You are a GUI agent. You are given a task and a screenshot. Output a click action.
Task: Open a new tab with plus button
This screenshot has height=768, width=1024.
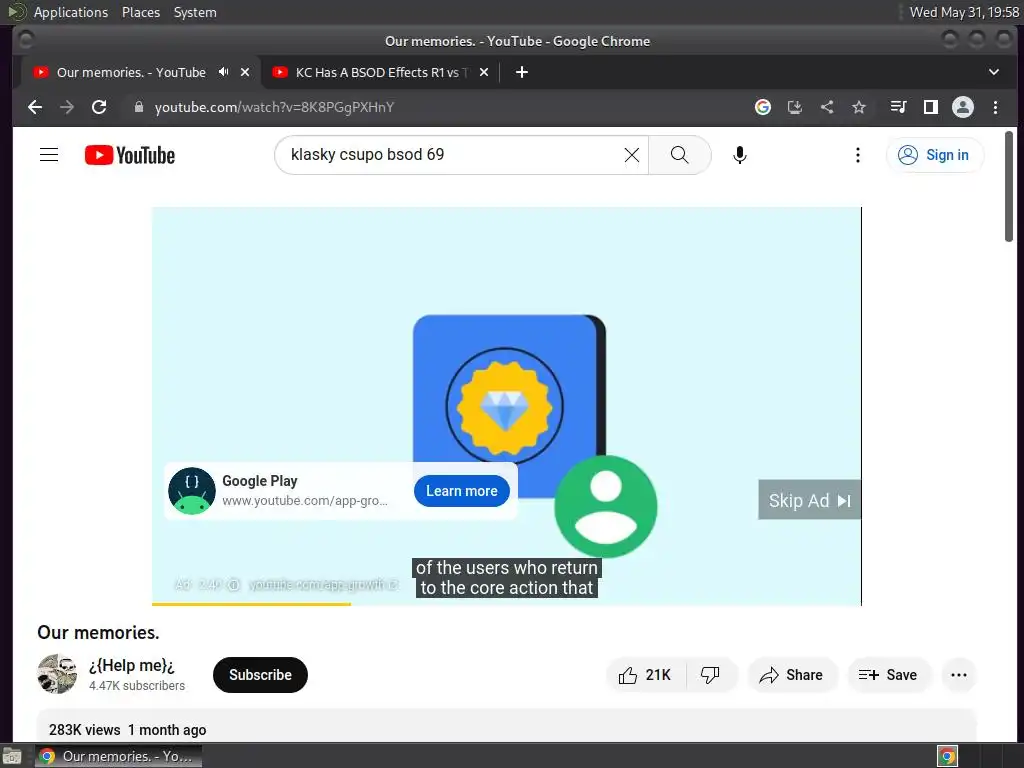[521, 72]
